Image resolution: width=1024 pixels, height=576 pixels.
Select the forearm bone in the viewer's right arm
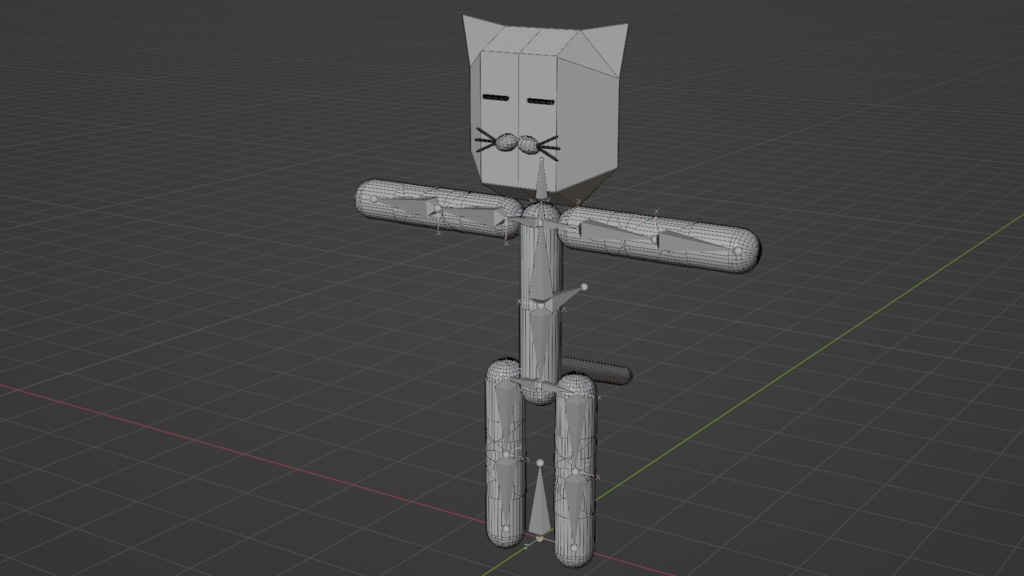coord(697,242)
